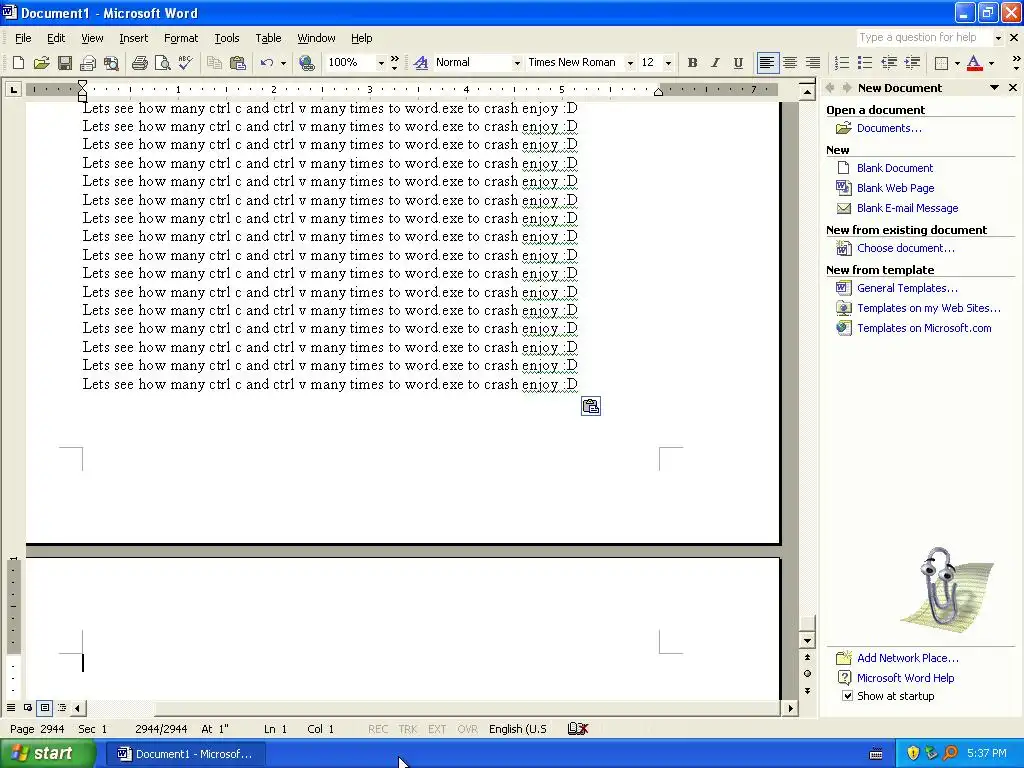Click Document1 taskbar button
This screenshot has height=768, width=1024.
click(185, 754)
